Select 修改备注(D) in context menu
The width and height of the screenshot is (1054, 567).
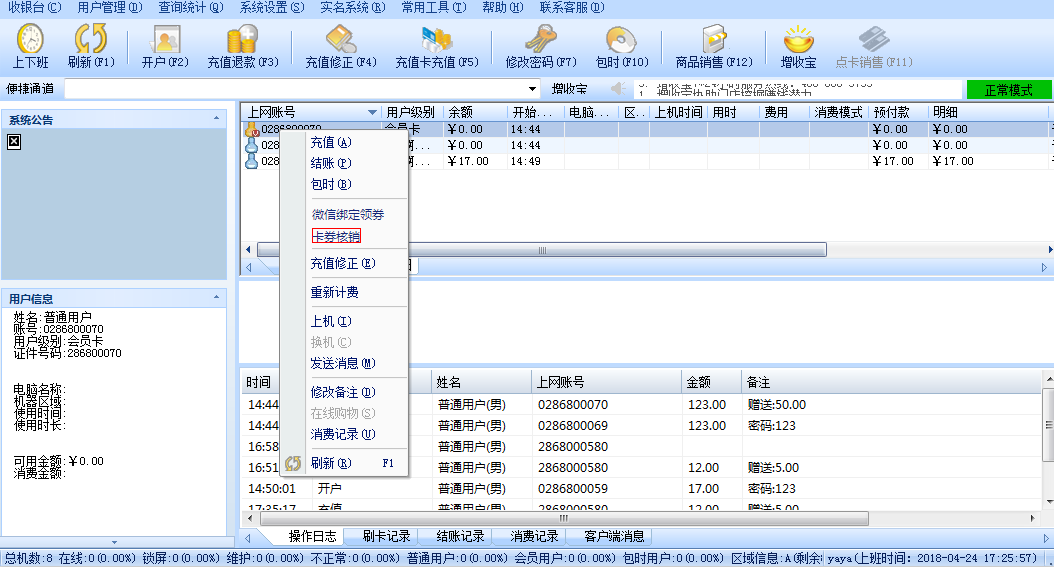(343, 392)
